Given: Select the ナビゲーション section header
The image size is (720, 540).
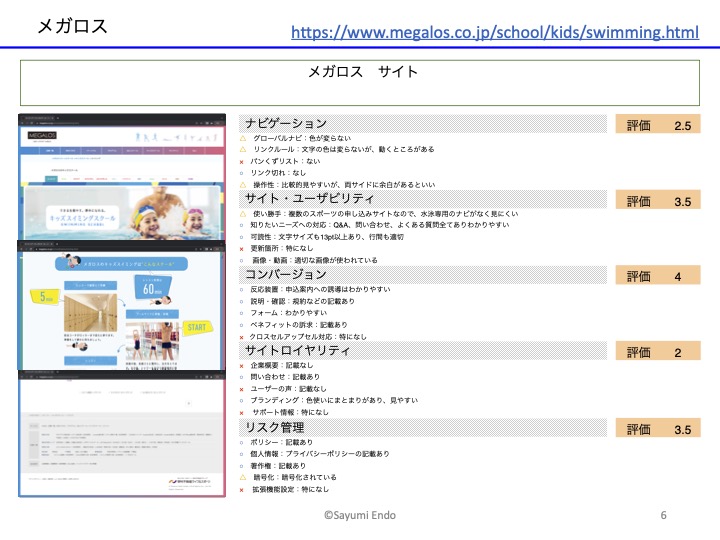Looking at the screenshot, I should coord(286,123).
